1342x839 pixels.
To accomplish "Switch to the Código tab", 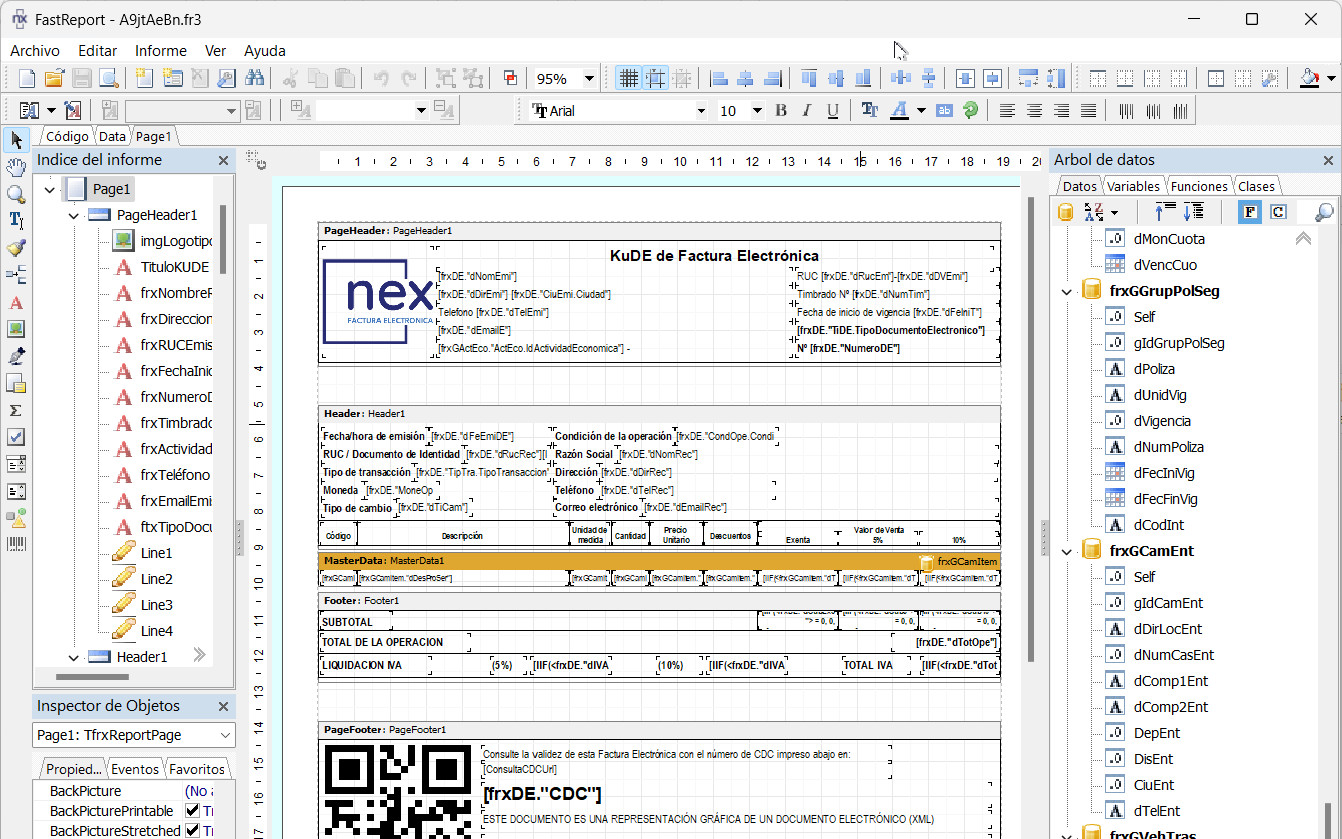I will pyautogui.click(x=67, y=136).
